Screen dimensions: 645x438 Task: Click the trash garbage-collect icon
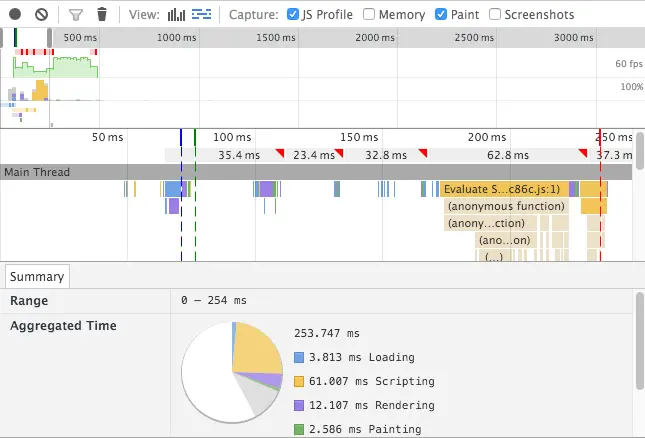coord(102,14)
